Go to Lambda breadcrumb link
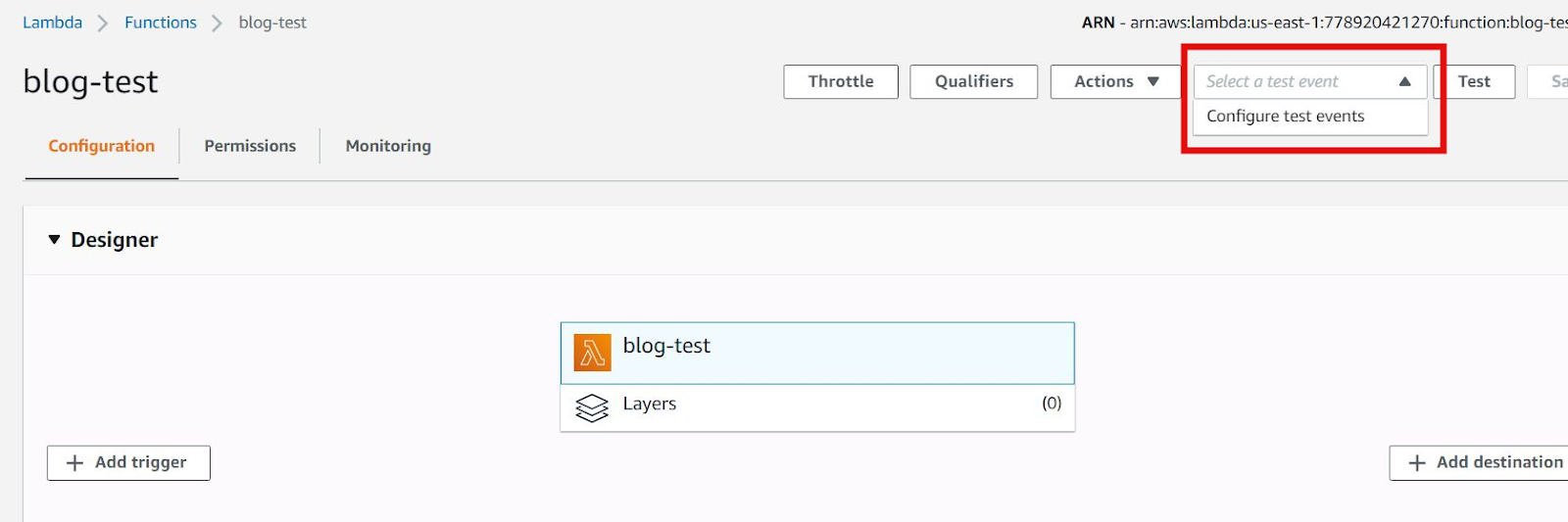Viewport: 1568px width, 522px height. pyautogui.click(x=53, y=23)
